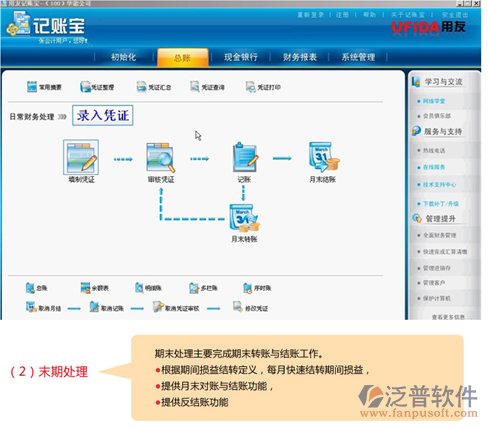Select the 凭证整理 icon

(86, 87)
